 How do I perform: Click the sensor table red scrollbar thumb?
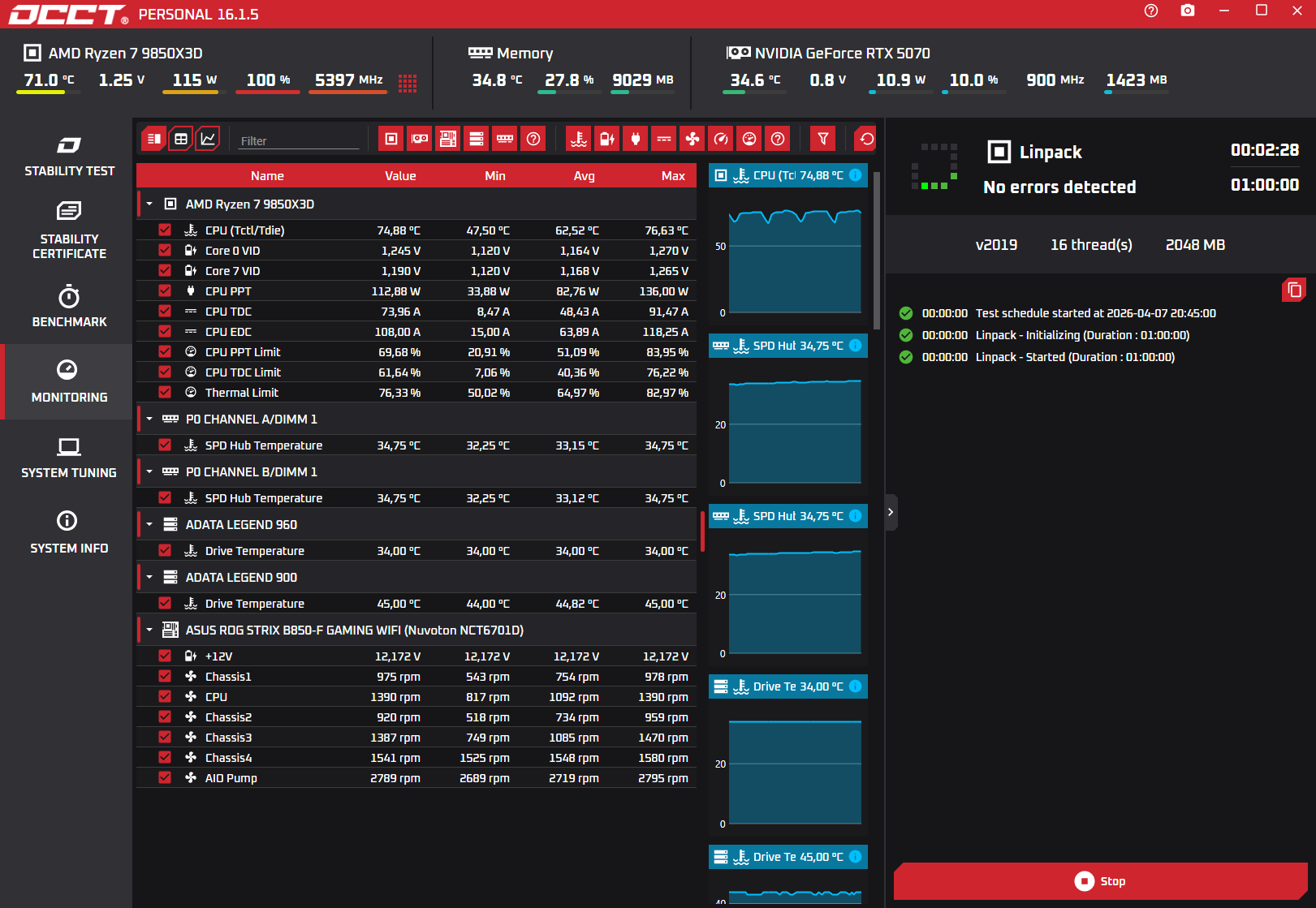(702, 531)
